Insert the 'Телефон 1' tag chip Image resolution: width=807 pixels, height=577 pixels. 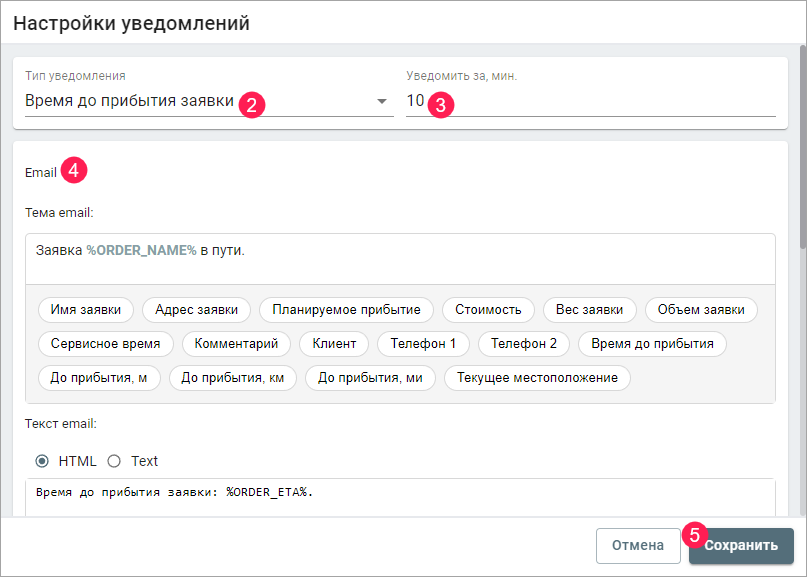tap(423, 344)
